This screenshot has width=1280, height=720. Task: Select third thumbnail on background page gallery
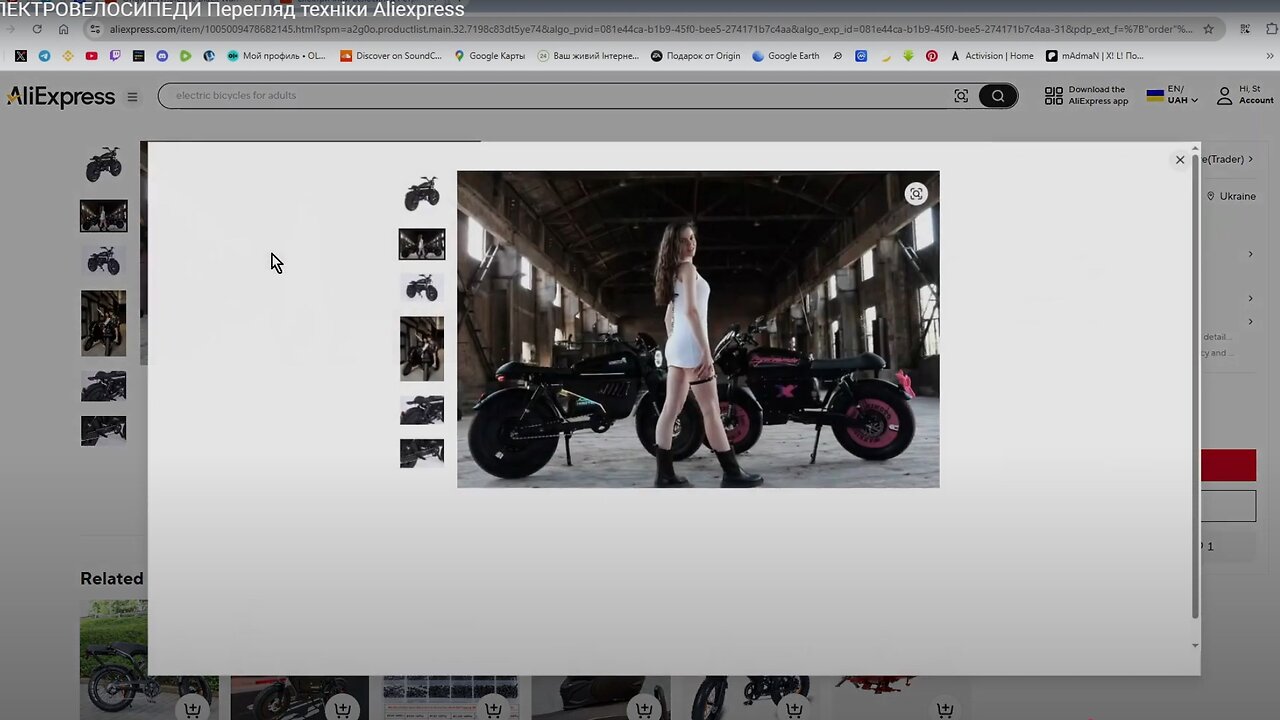104,261
